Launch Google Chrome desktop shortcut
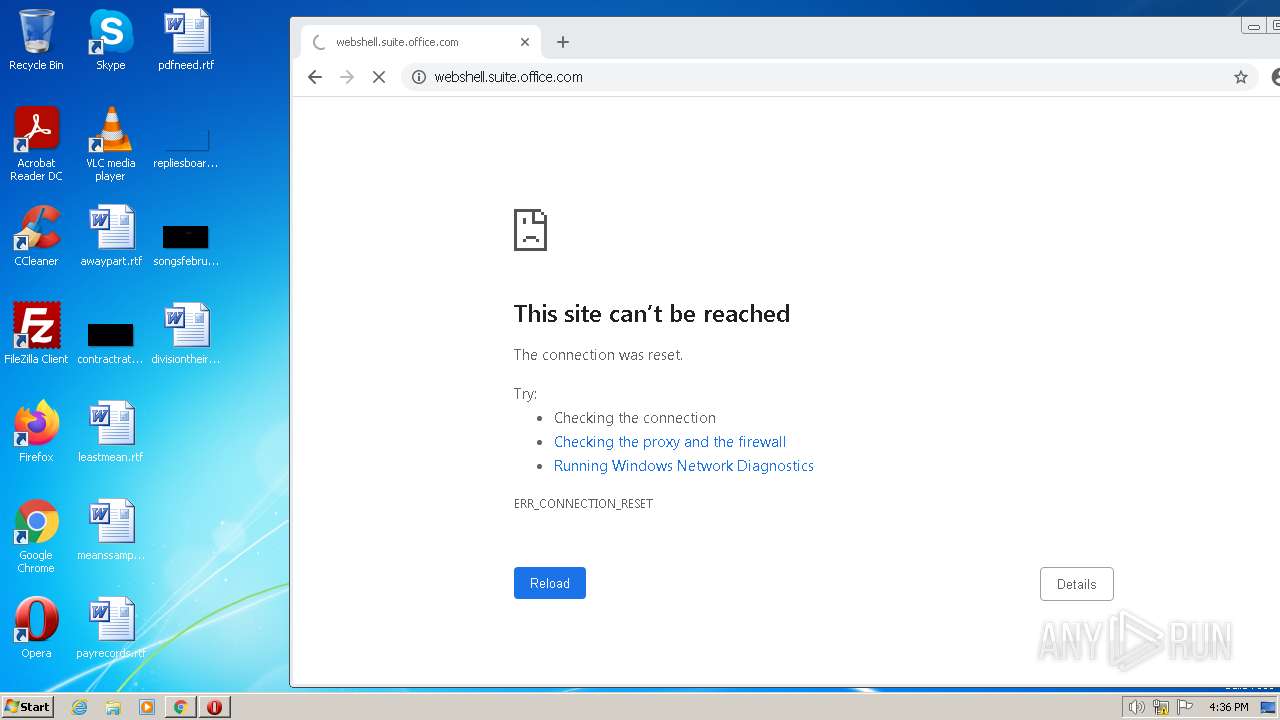1280x720 pixels. [x=36, y=537]
